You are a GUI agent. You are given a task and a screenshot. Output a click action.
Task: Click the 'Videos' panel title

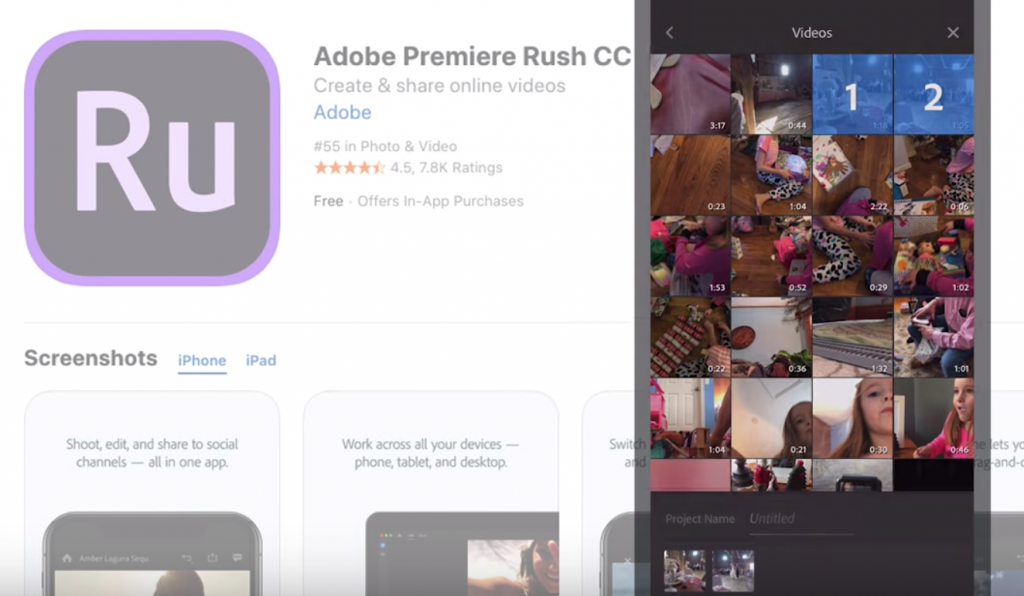[812, 33]
